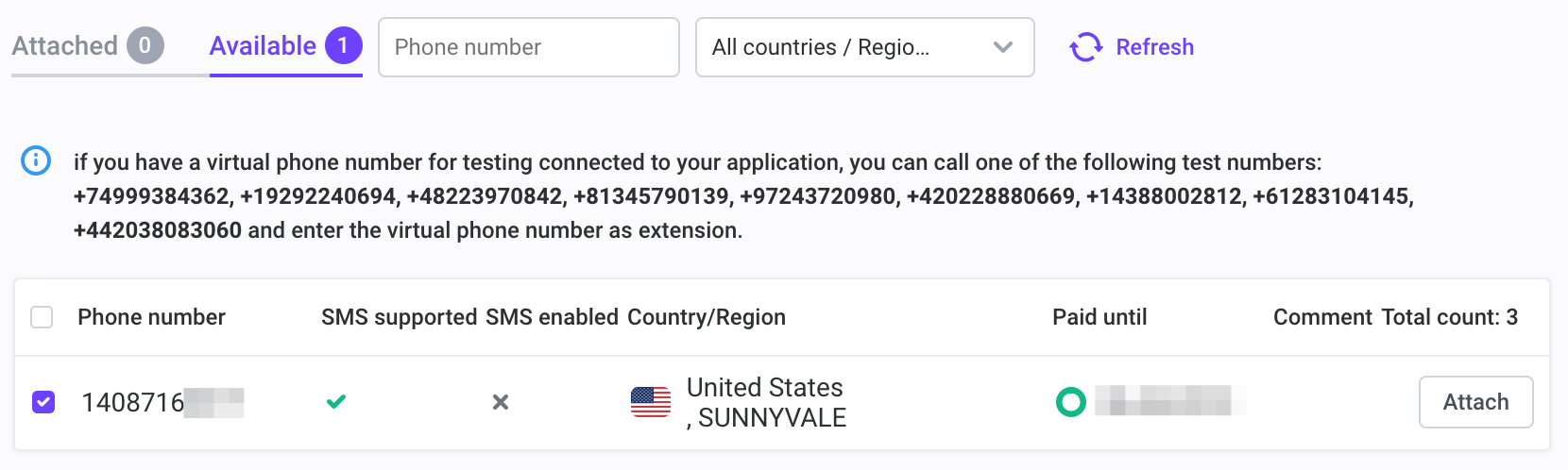Open the All countries / Region dropdown
The width and height of the screenshot is (1568, 470).
(865, 47)
